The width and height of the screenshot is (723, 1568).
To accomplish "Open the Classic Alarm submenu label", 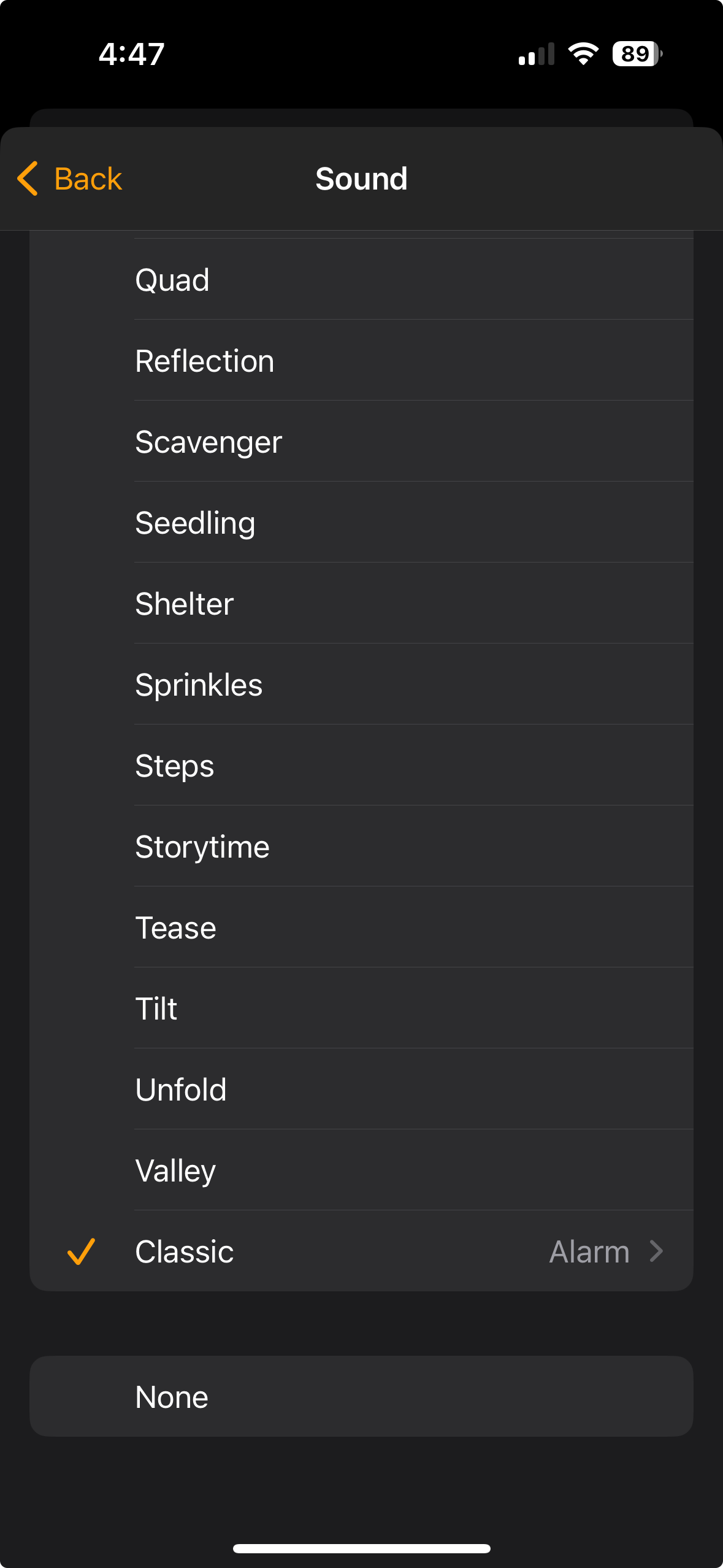I will (589, 1251).
